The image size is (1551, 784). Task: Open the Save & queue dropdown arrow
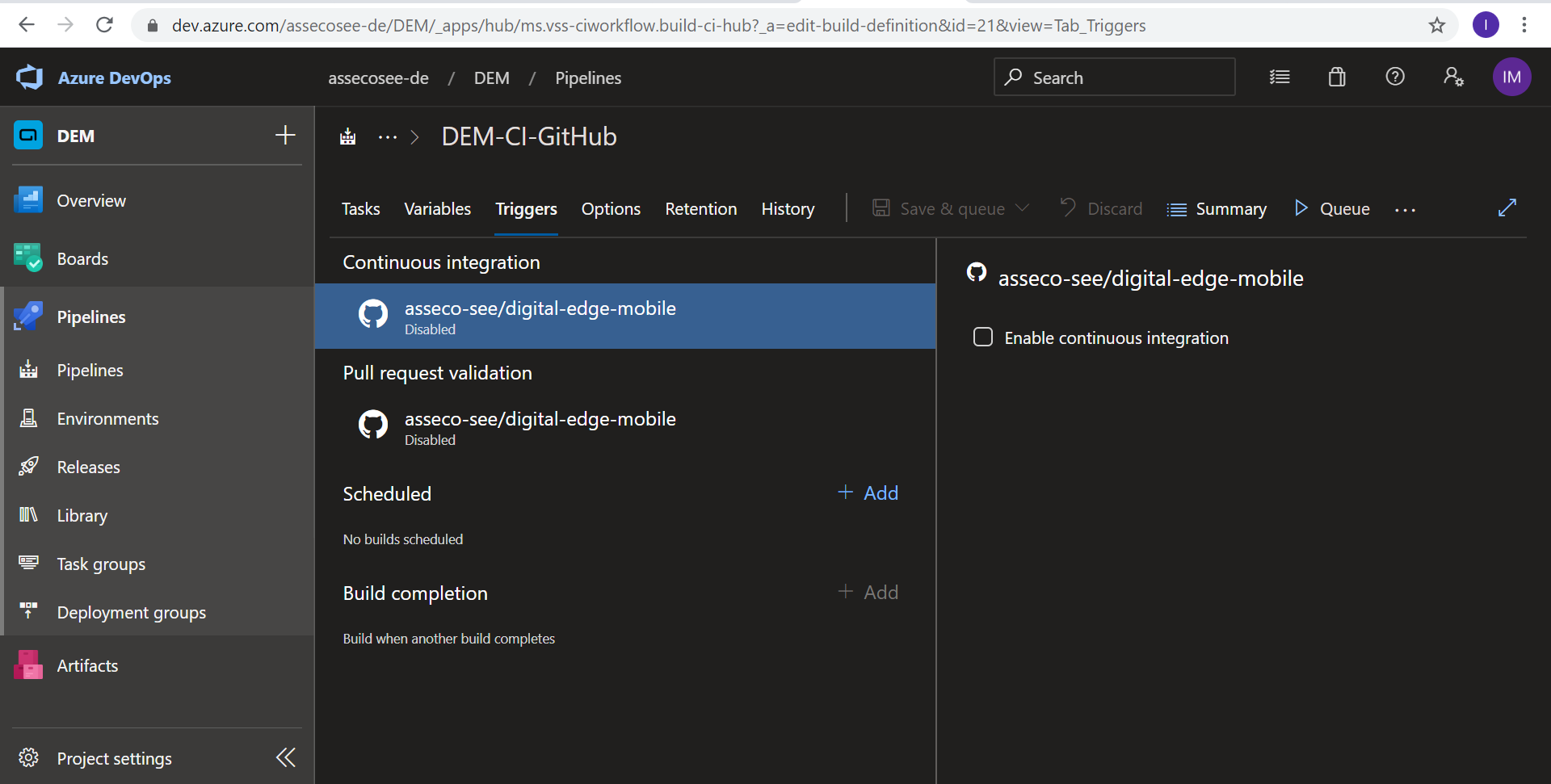coord(1023,208)
